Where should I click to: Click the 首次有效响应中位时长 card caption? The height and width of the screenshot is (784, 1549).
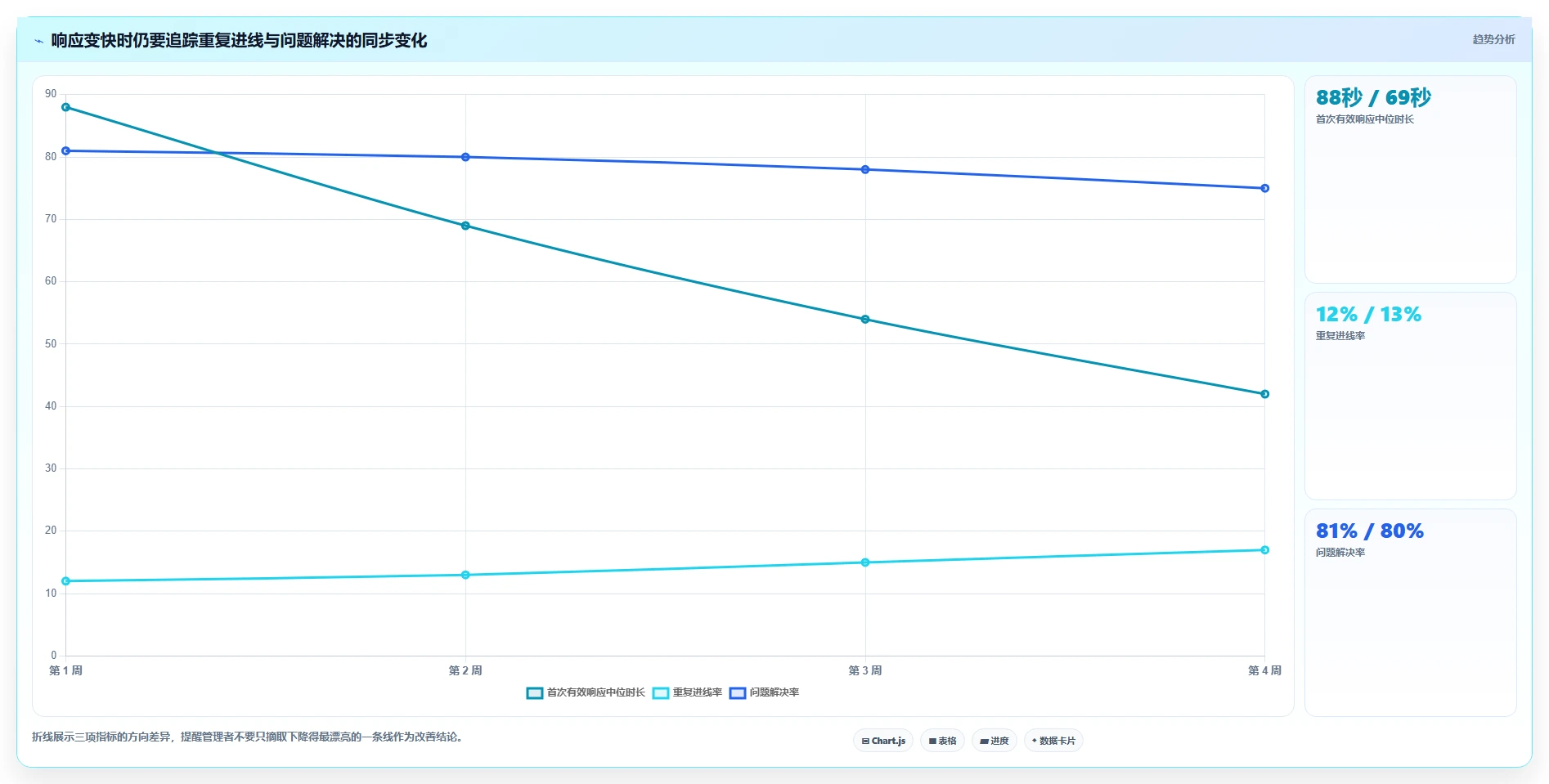click(1365, 119)
